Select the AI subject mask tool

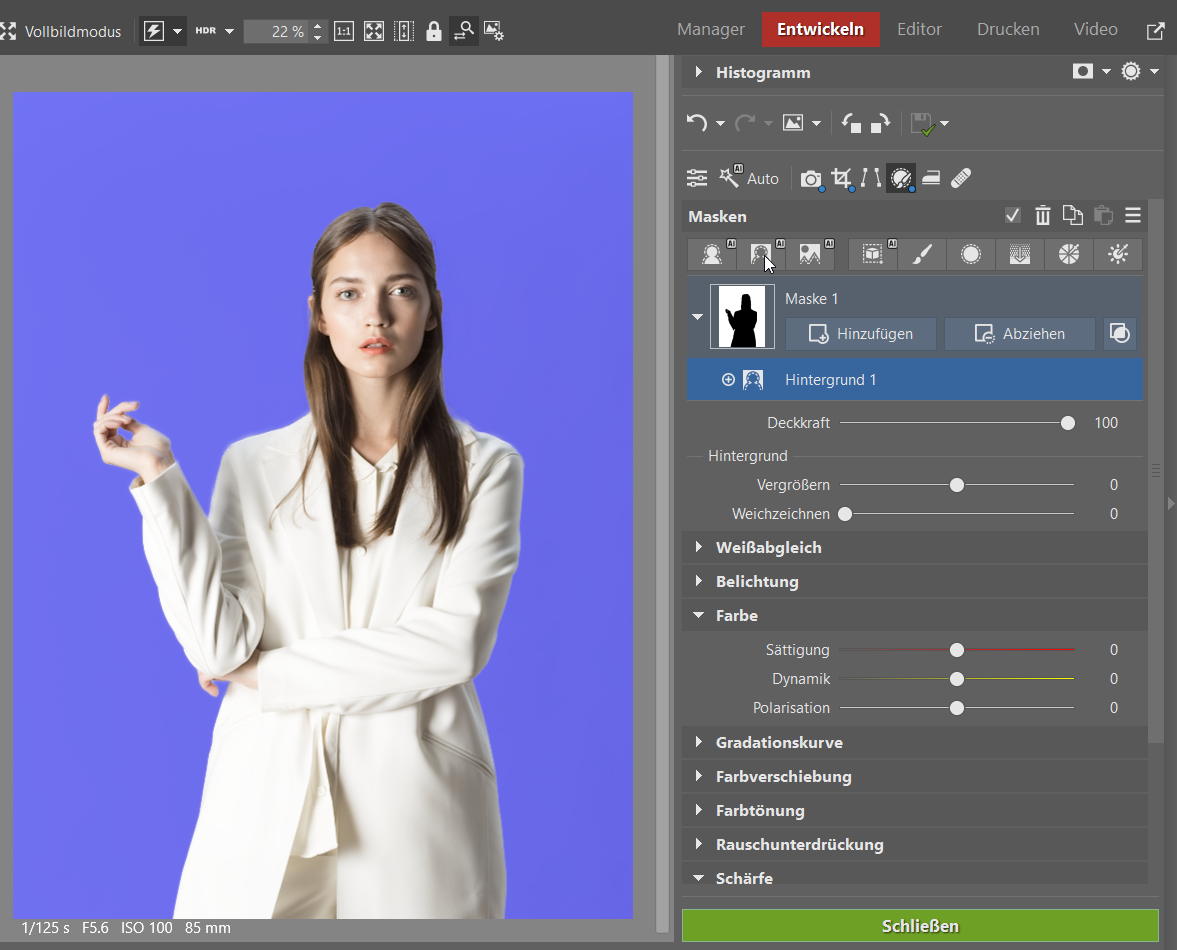[x=712, y=255]
